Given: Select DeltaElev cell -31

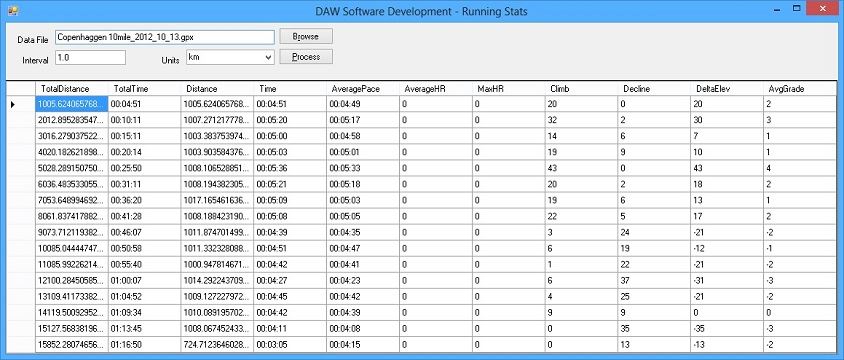Looking at the screenshot, I should 726,280.
